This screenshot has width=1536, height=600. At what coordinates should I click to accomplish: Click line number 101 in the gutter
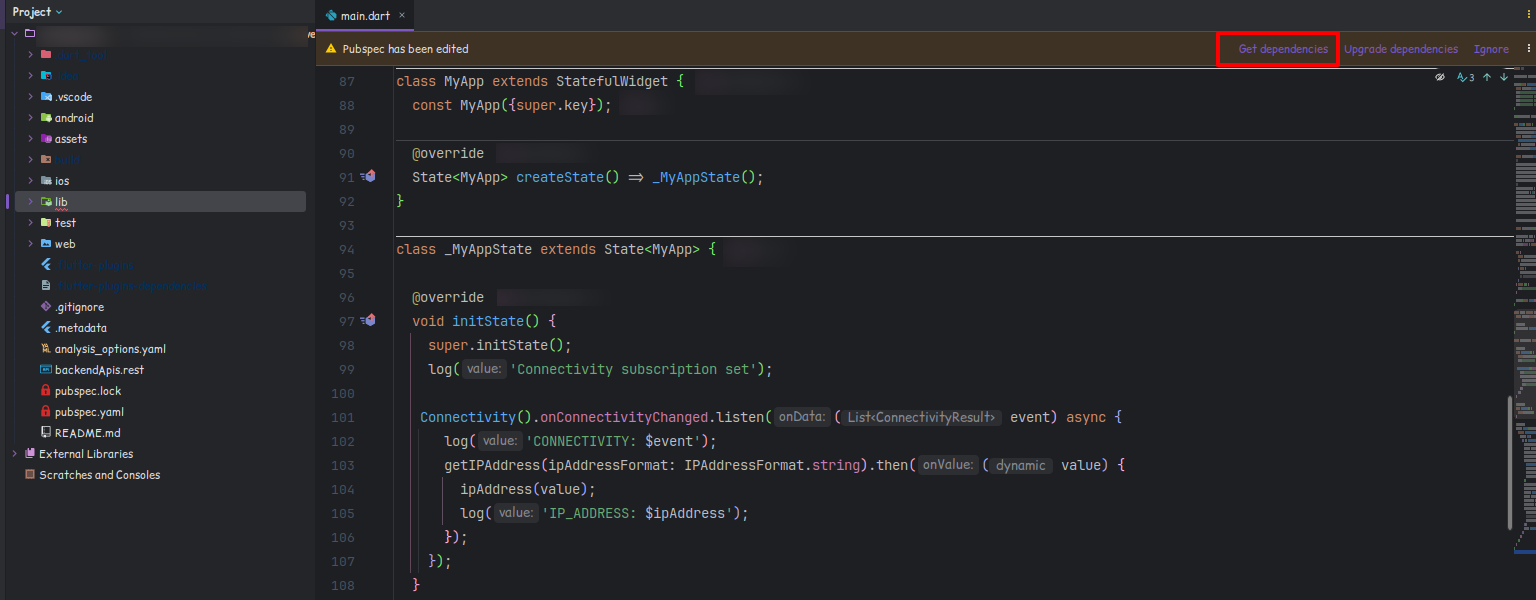[x=342, y=417]
